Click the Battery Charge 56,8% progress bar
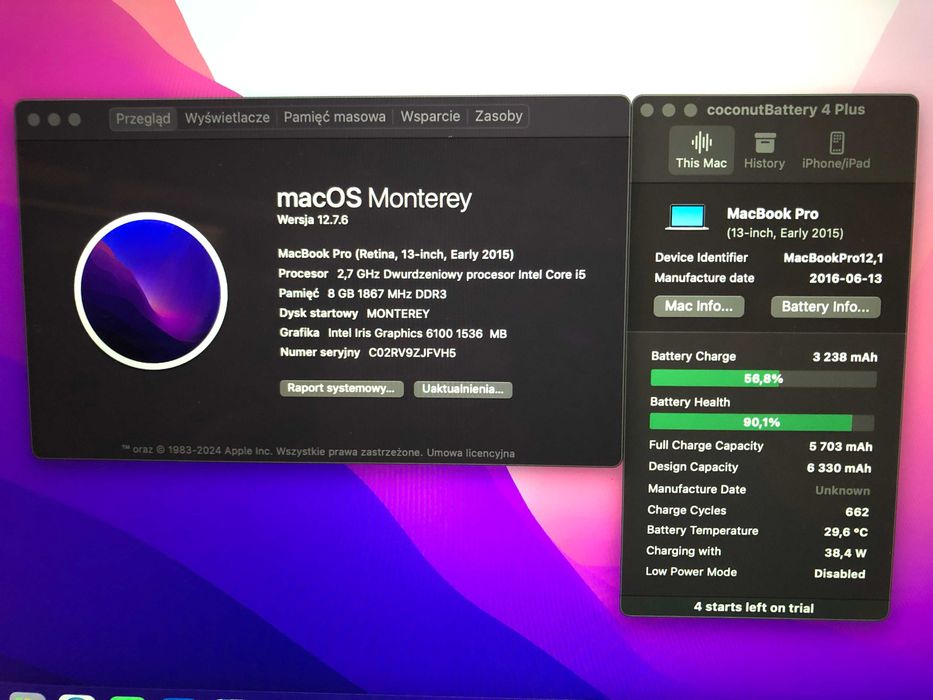This screenshot has width=933, height=700. (x=763, y=379)
